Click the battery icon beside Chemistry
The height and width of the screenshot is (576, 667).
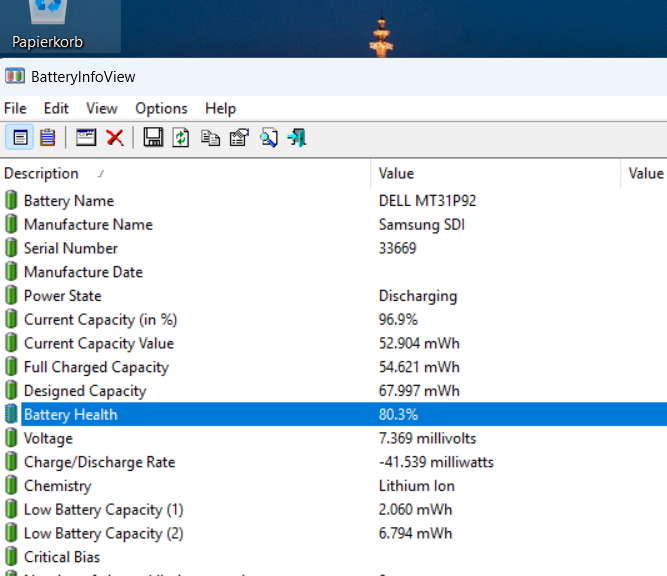click(11, 486)
